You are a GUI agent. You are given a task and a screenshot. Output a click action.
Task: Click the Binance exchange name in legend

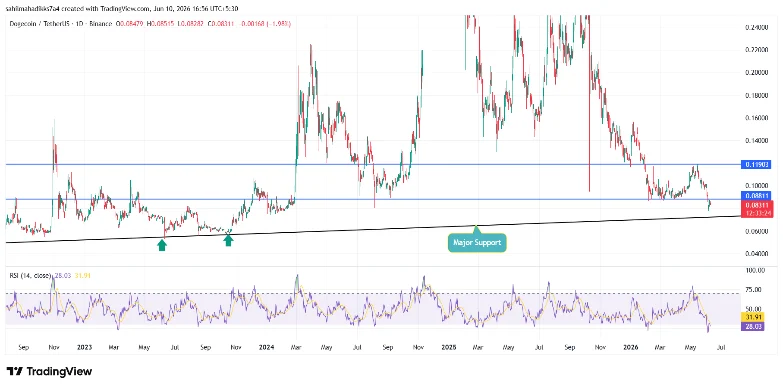tap(100, 24)
